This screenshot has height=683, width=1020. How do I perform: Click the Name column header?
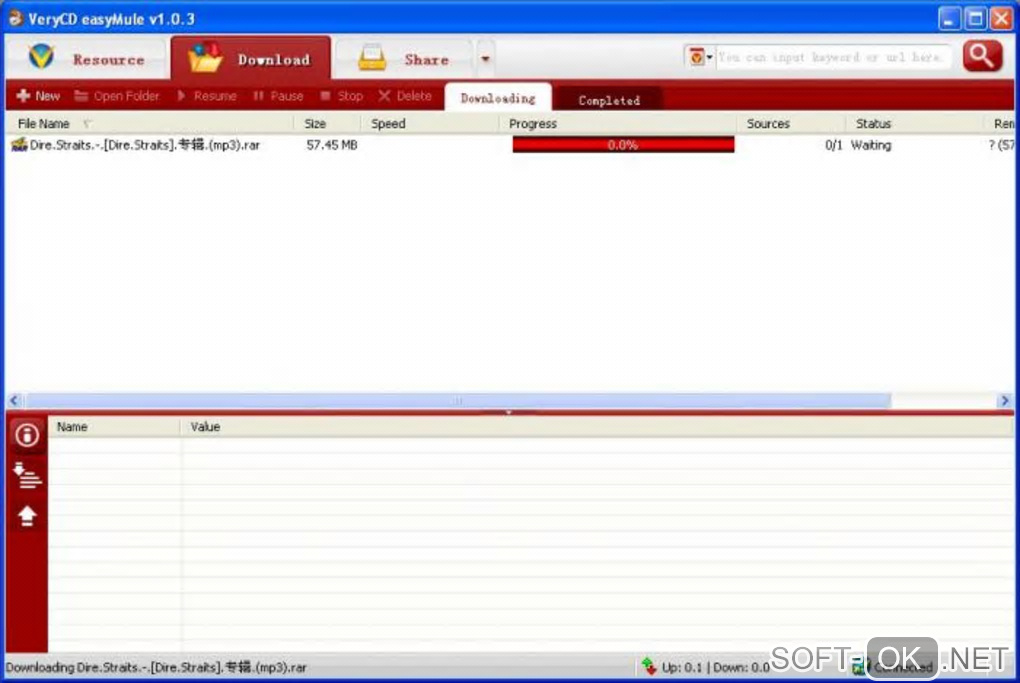114,427
